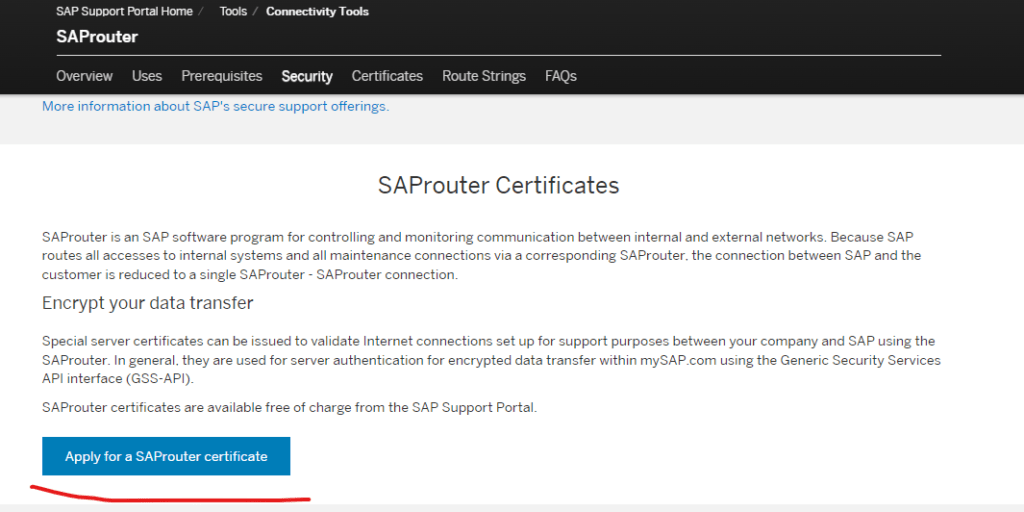1024x512 pixels.
Task: Open the Route Strings tab
Action: [x=484, y=76]
